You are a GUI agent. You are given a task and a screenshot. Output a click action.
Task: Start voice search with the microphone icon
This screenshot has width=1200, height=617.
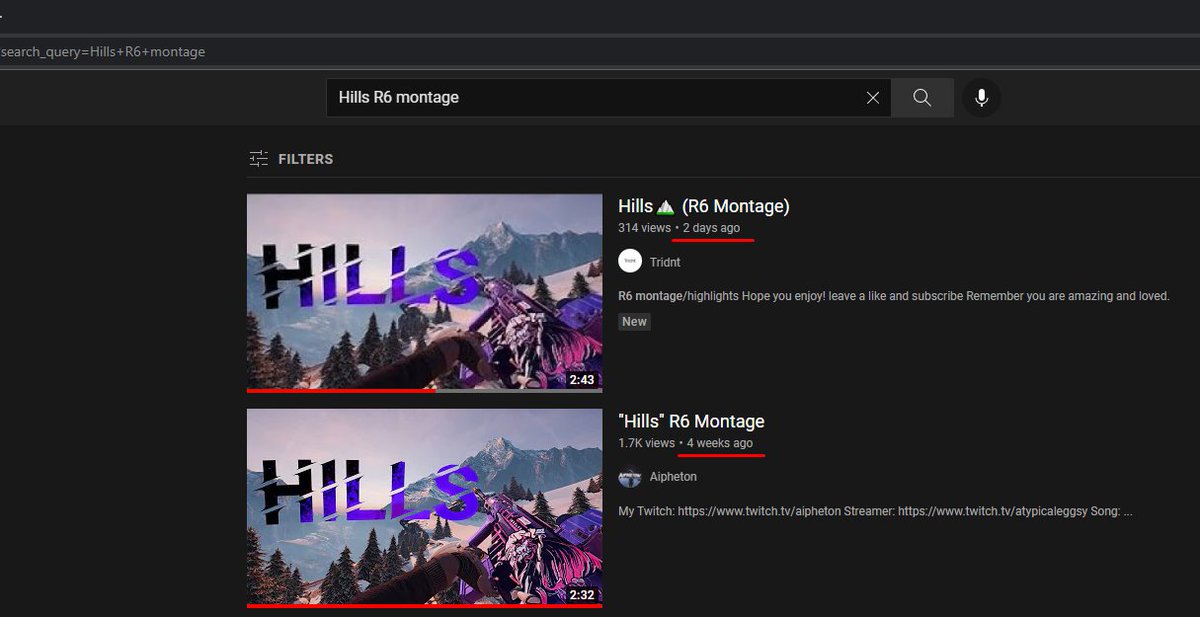pos(981,98)
